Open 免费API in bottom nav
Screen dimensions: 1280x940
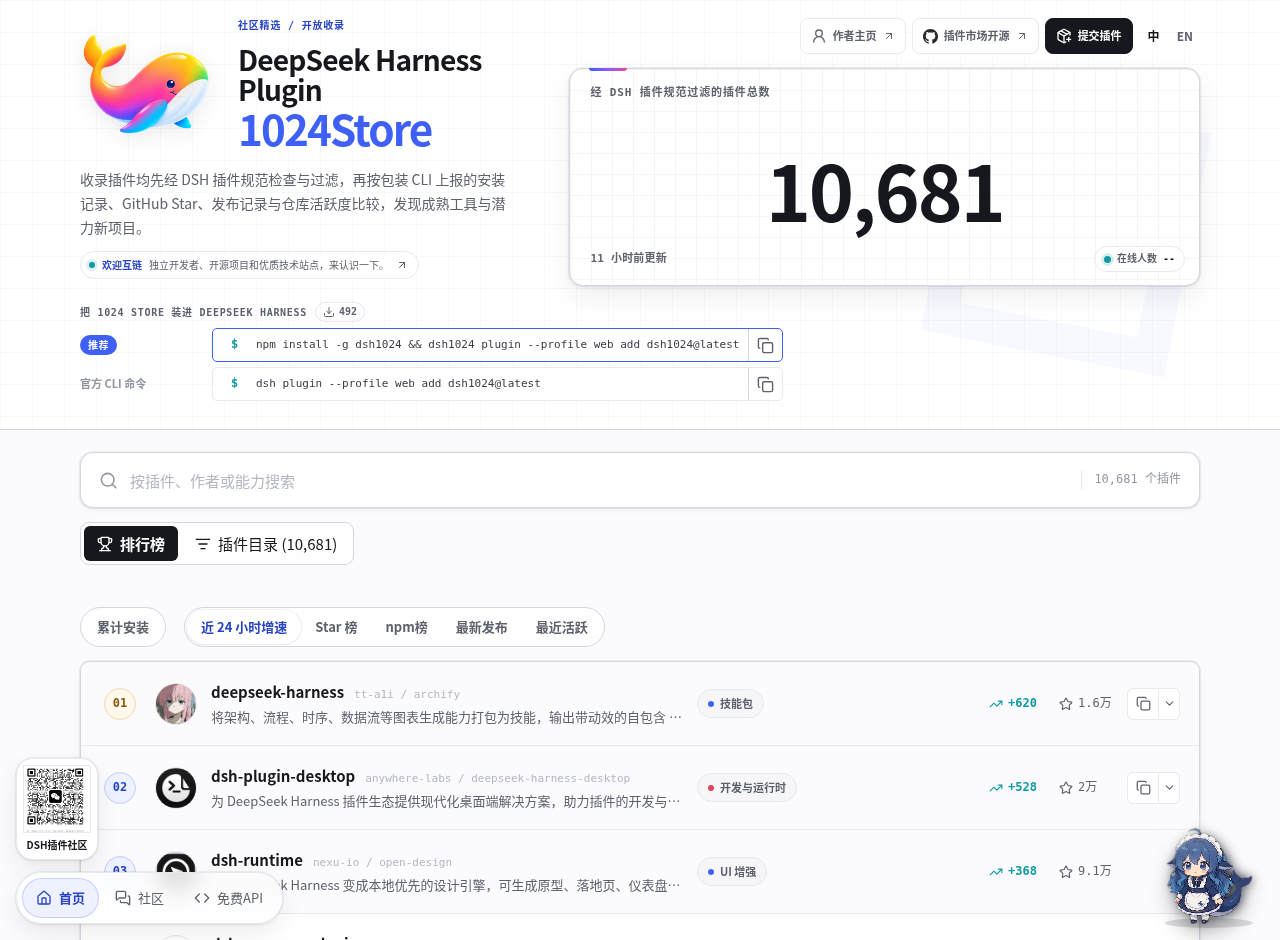pos(229,898)
